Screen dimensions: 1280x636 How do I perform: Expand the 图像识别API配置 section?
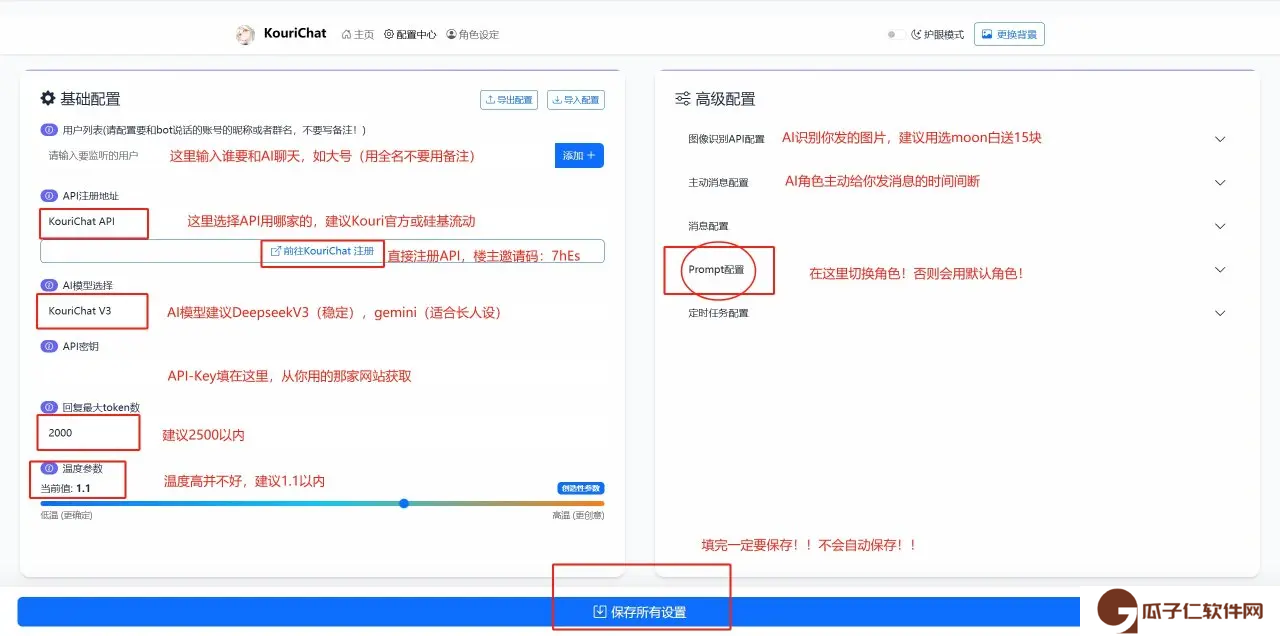tap(956, 139)
